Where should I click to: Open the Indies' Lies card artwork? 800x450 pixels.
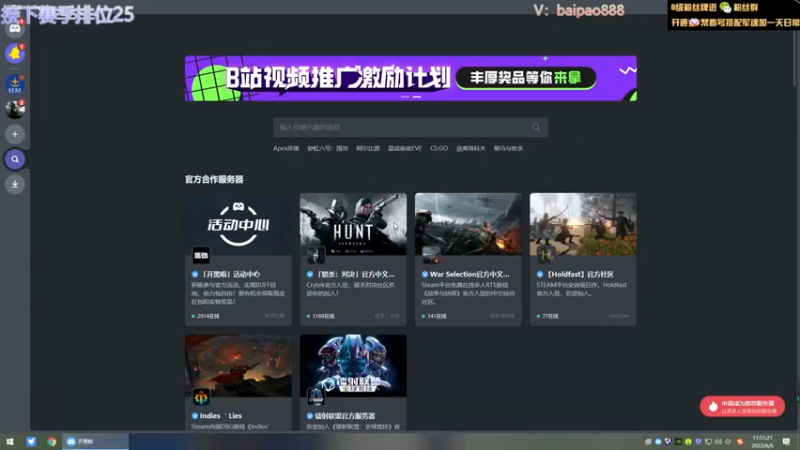(x=238, y=366)
